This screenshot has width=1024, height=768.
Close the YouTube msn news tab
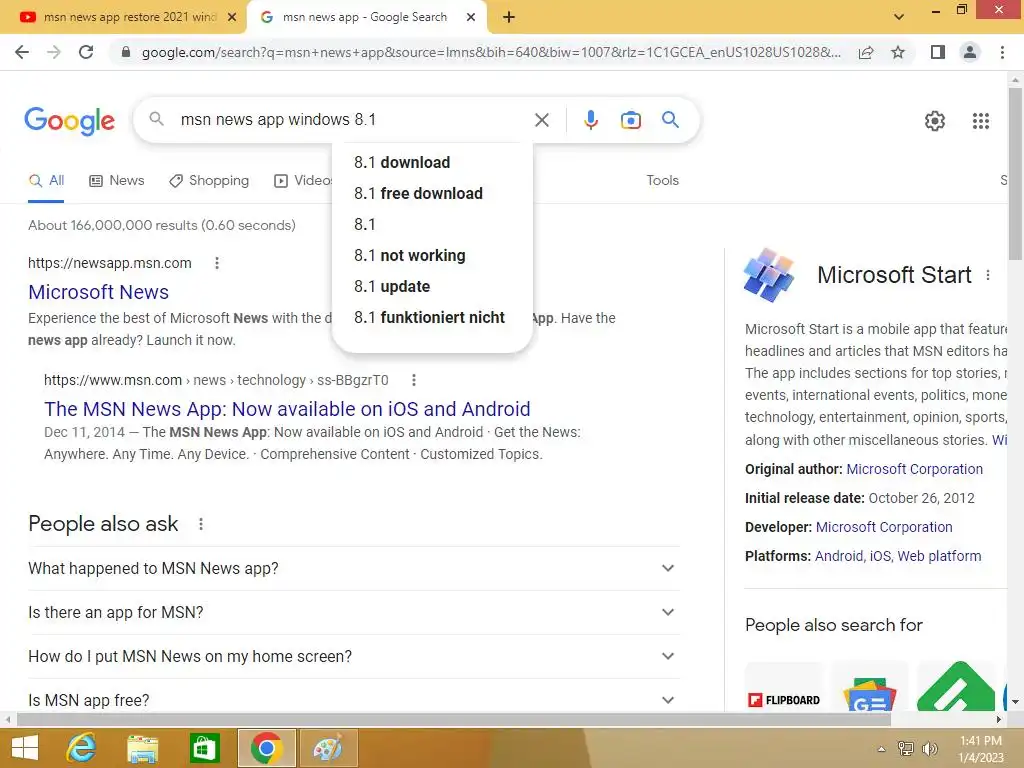point(232,18)
